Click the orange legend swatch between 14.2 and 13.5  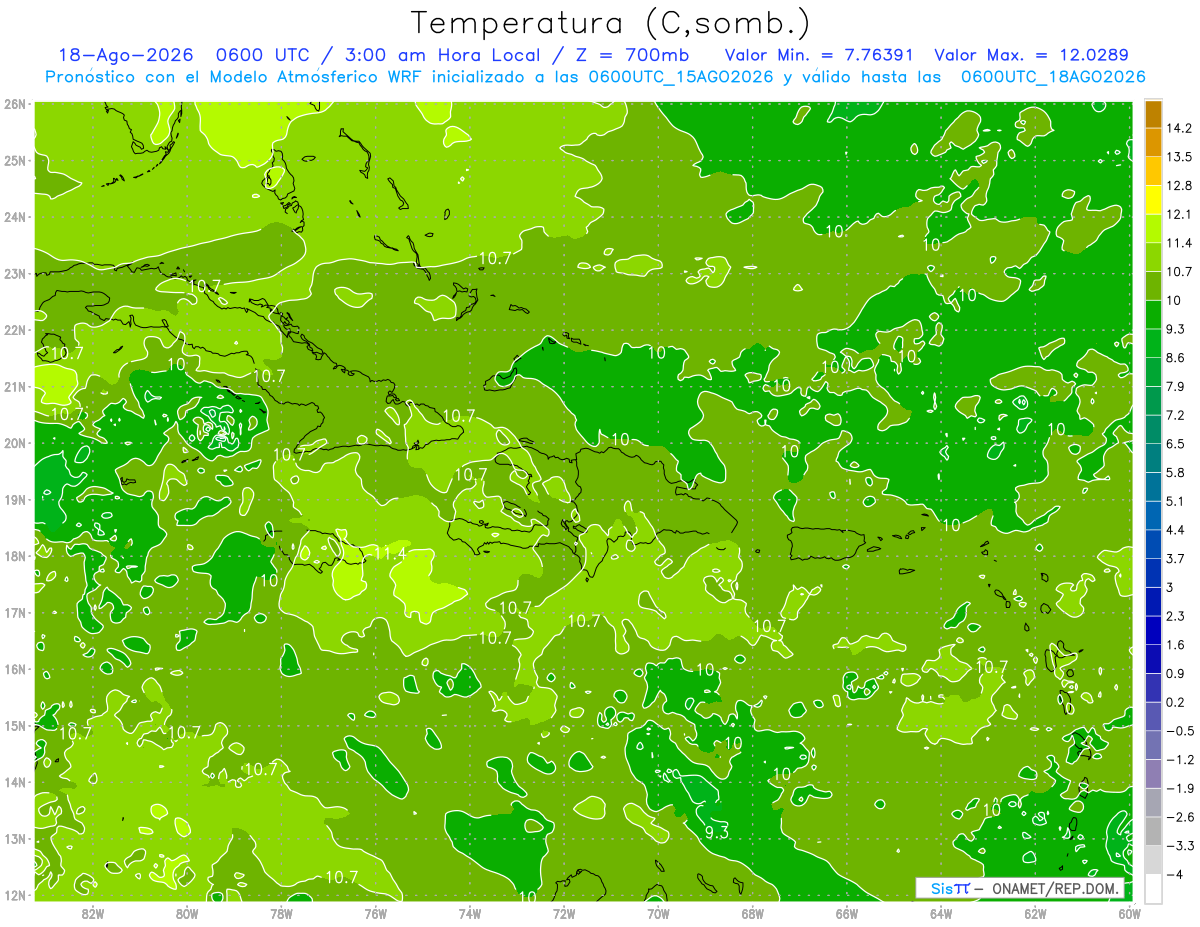point(1153,143)
